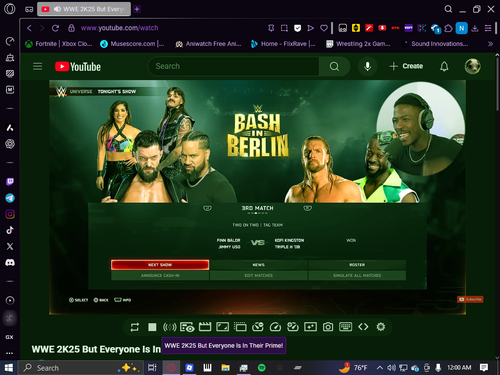
Task: Go to the YouTube home logo
Action: (78, 67)
